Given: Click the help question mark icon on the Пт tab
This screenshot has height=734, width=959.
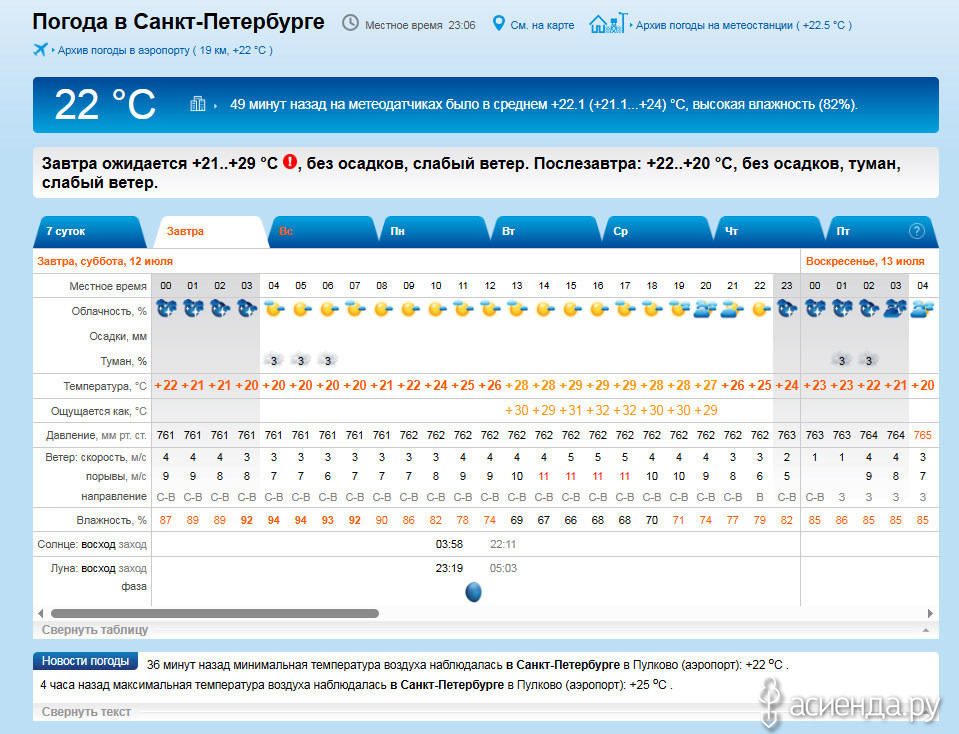Looking at the screenshot, I should click(x=916, y=231).
